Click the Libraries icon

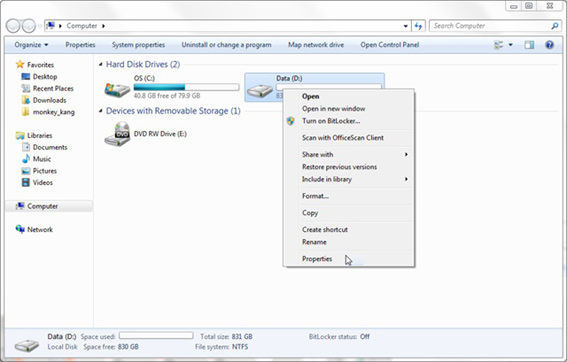20,135
